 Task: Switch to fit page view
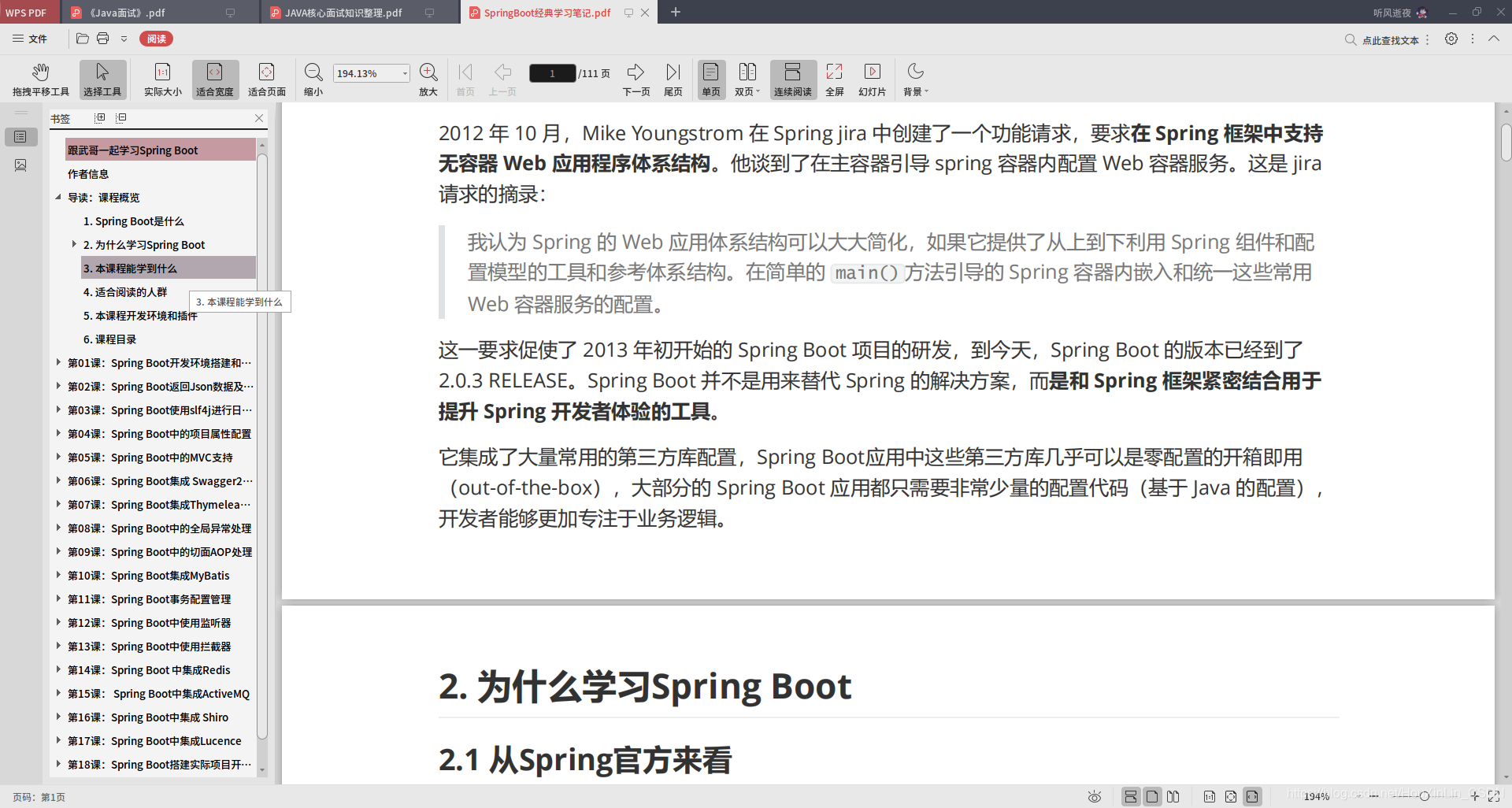pyautogui.click(x=267, y=80)
